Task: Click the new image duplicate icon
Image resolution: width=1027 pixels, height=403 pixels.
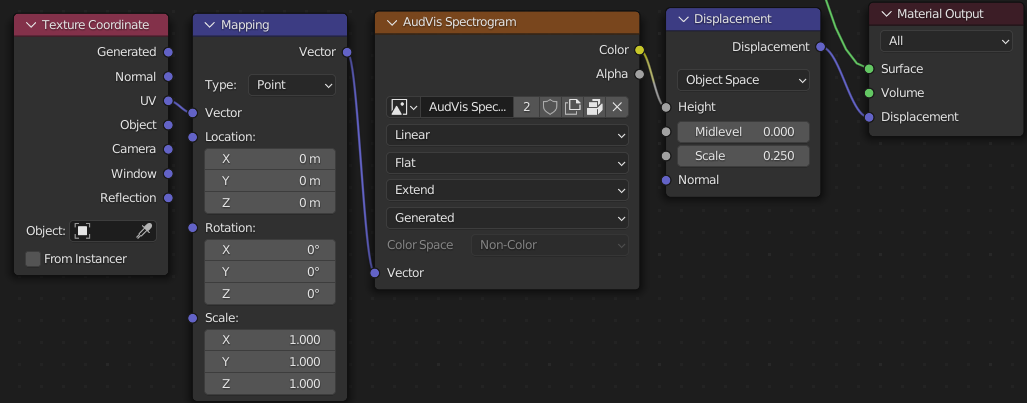Action: coord(572,107)
